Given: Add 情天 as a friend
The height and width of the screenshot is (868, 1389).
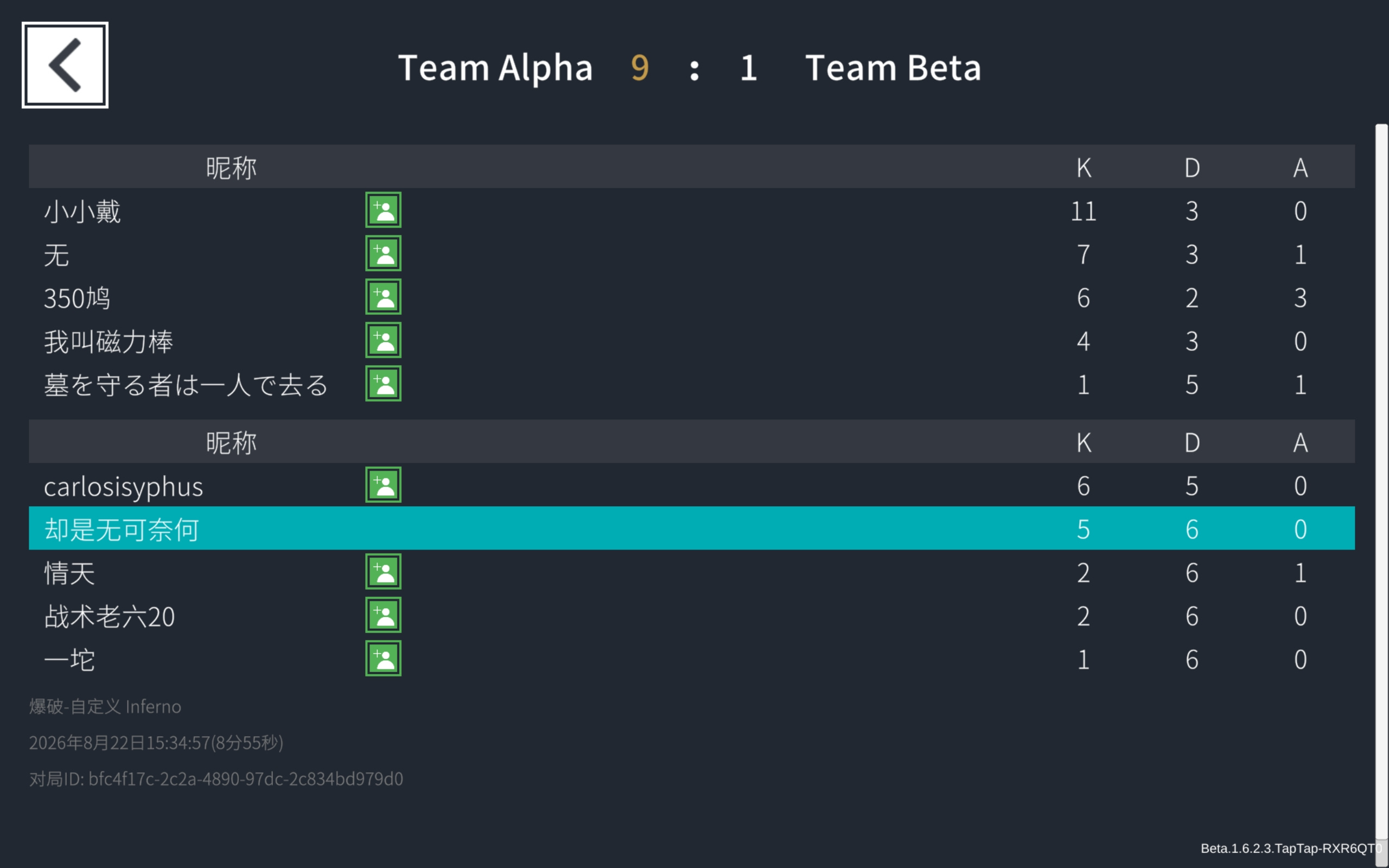Looking at the screenshot, I should point(383,572).
